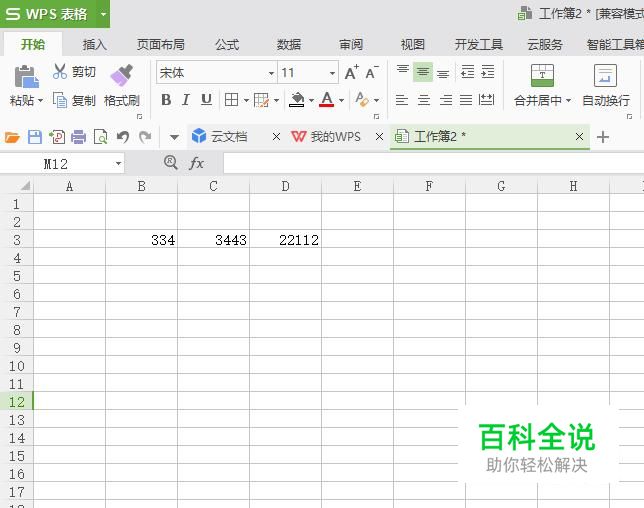Select the Format Painter (格式刷) brush

click(122, 75)
